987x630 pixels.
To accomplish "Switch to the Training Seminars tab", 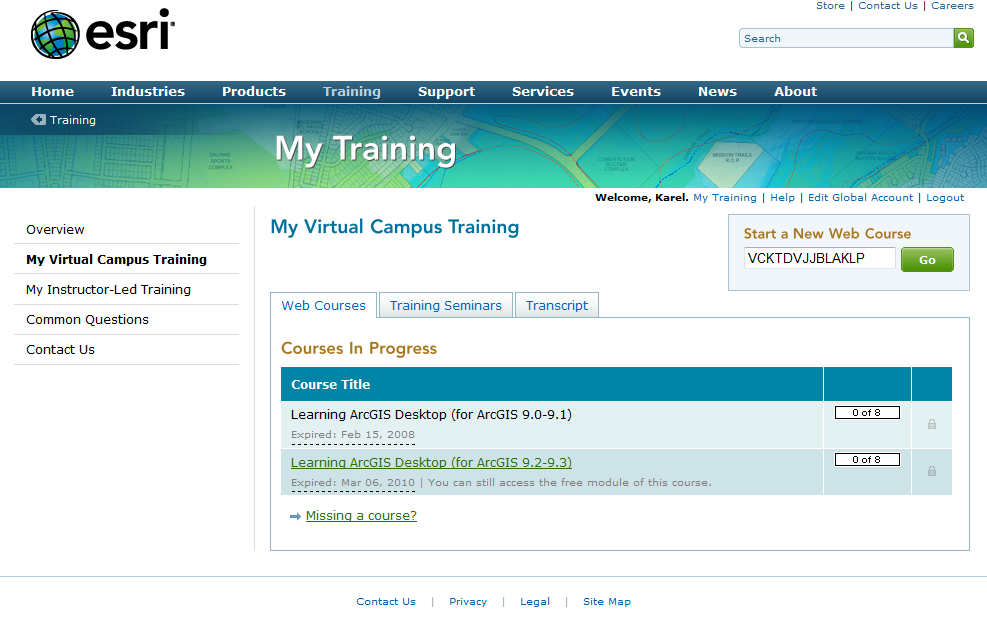I will (446, 305).
